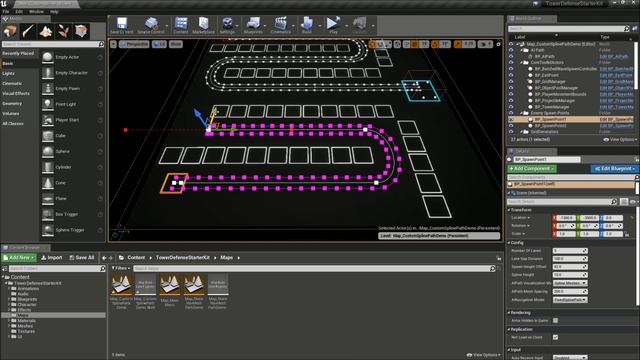Toggle rotation grid snapping in viewport

[435, 44]
